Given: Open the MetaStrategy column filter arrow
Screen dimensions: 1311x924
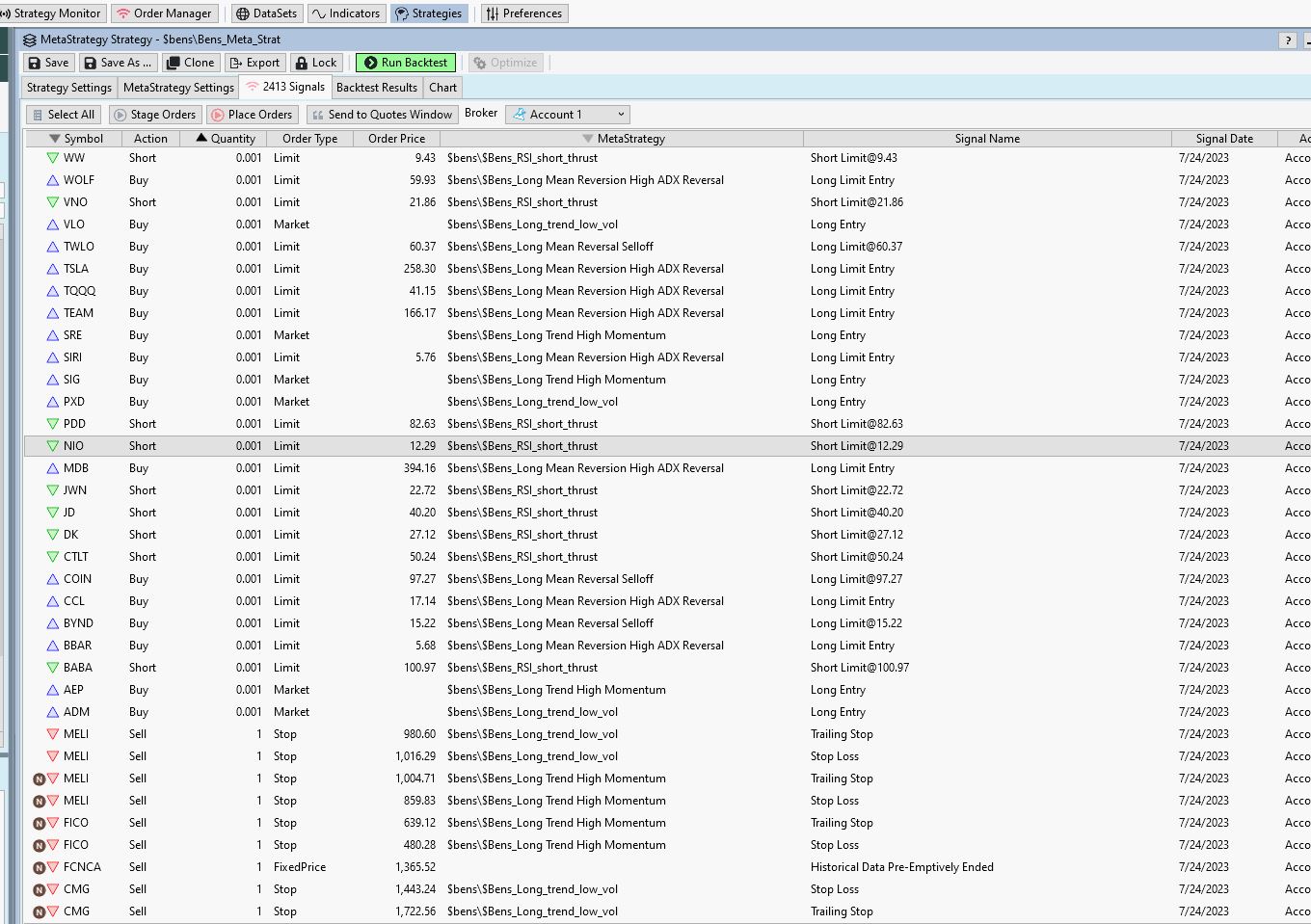Looking at the screenshot, I should click(x=587, y=139).
